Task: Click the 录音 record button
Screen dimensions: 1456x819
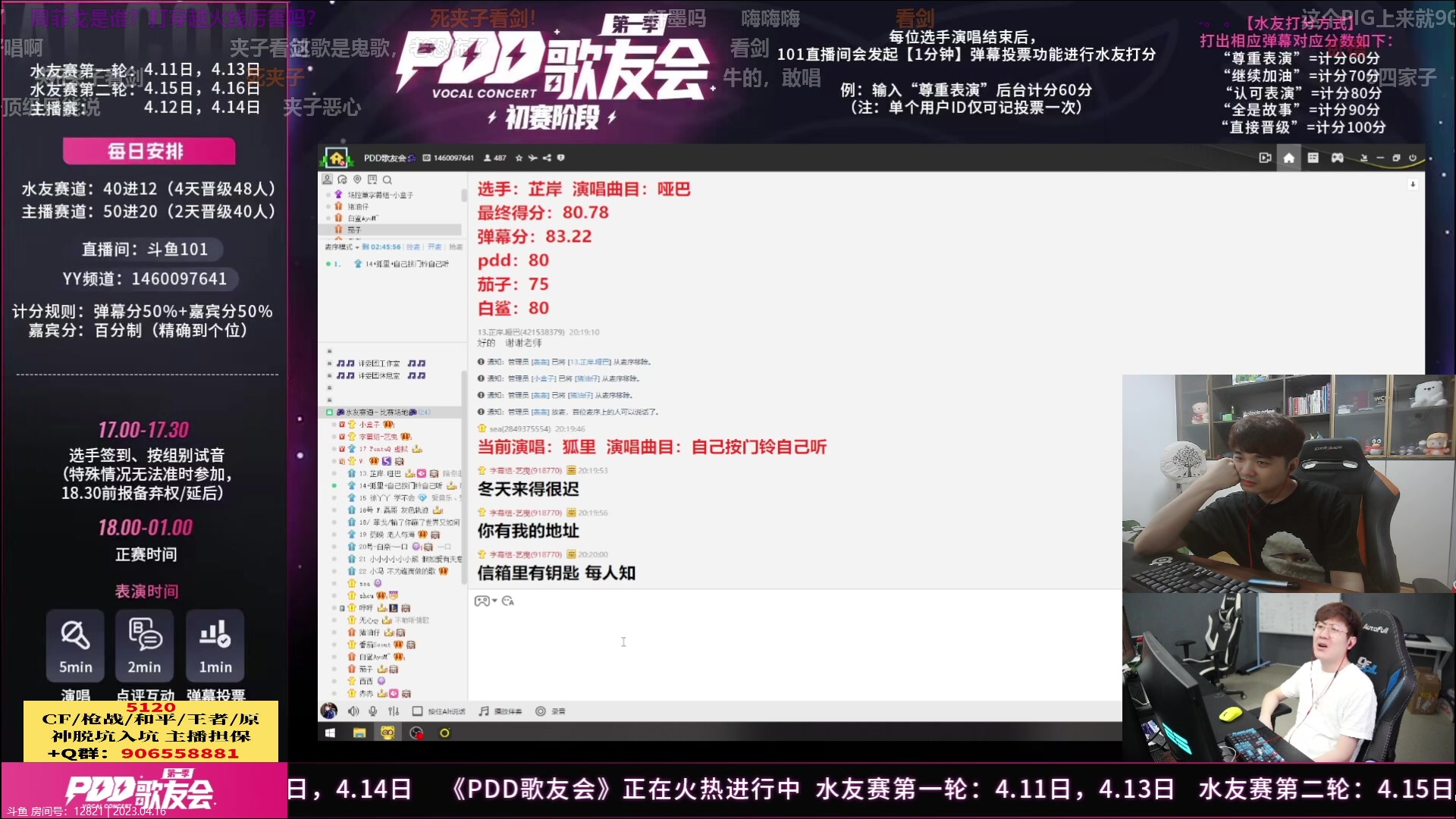Action: coord(551,711)
